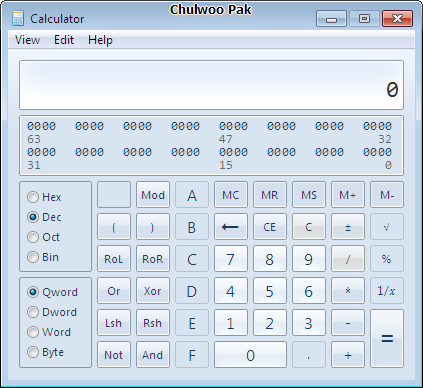The width and height of the screenshot is (423, 388).
Task: Click the digit 9 button
Action: tap(309, 259)
